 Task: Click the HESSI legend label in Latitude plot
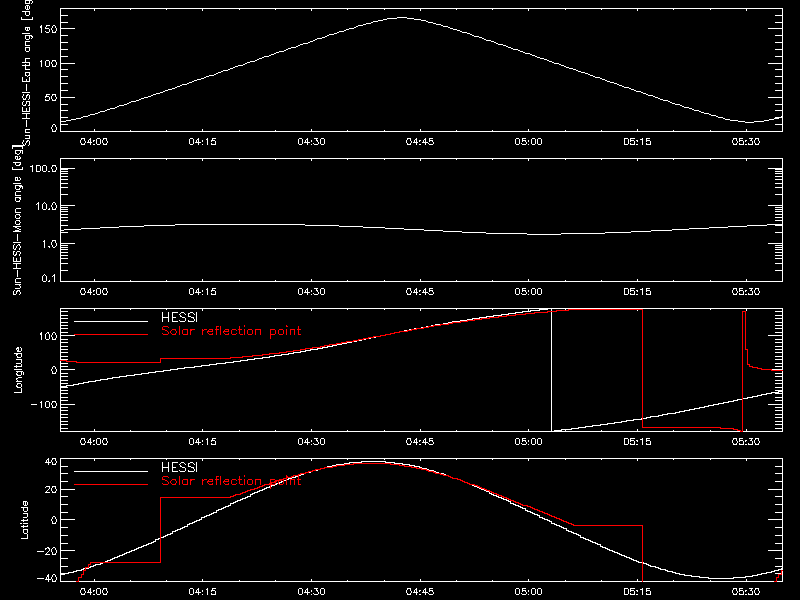[179, 467]
